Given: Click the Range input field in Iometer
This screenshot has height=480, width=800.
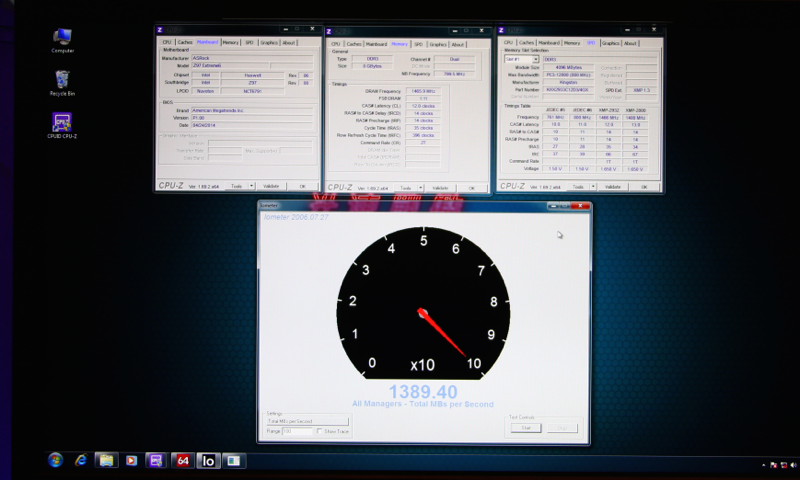Looking at the screenshot, I should point(298,431).
